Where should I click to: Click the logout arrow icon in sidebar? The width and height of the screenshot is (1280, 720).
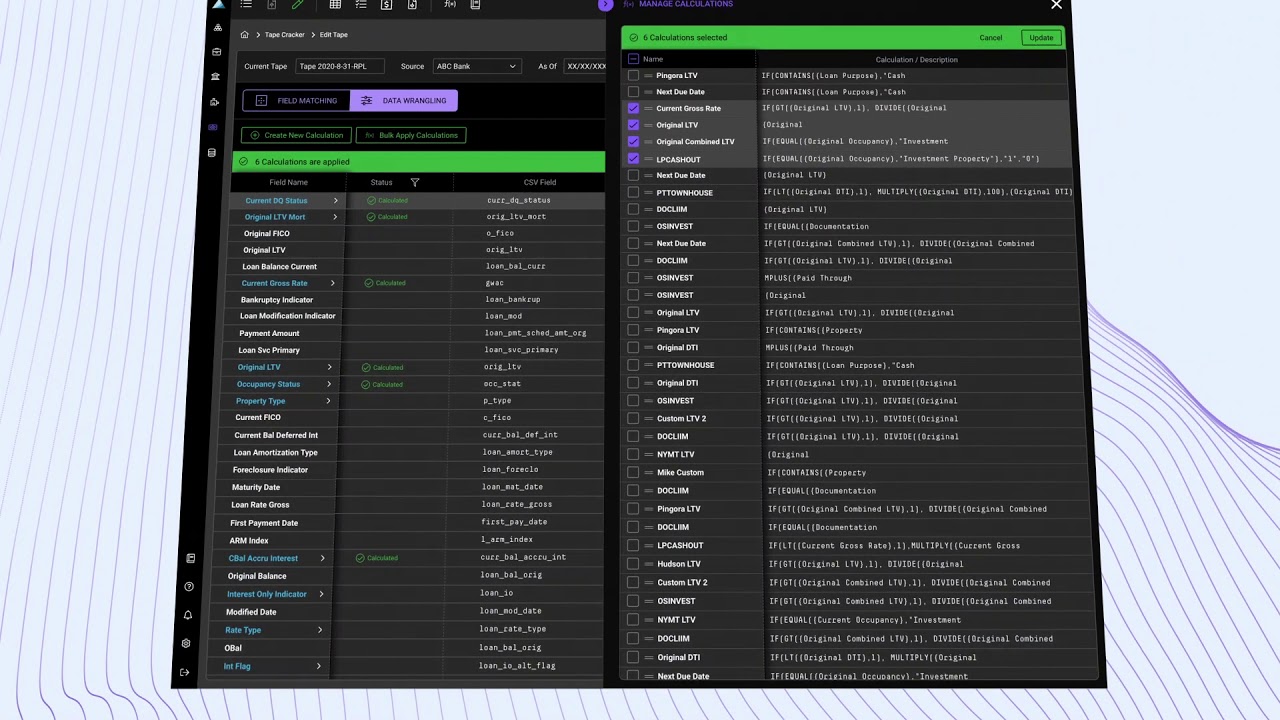(184, 672)
